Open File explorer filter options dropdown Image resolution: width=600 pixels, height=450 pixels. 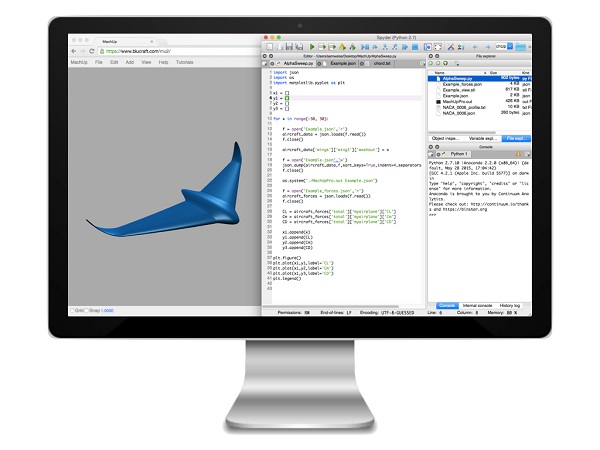457,64
